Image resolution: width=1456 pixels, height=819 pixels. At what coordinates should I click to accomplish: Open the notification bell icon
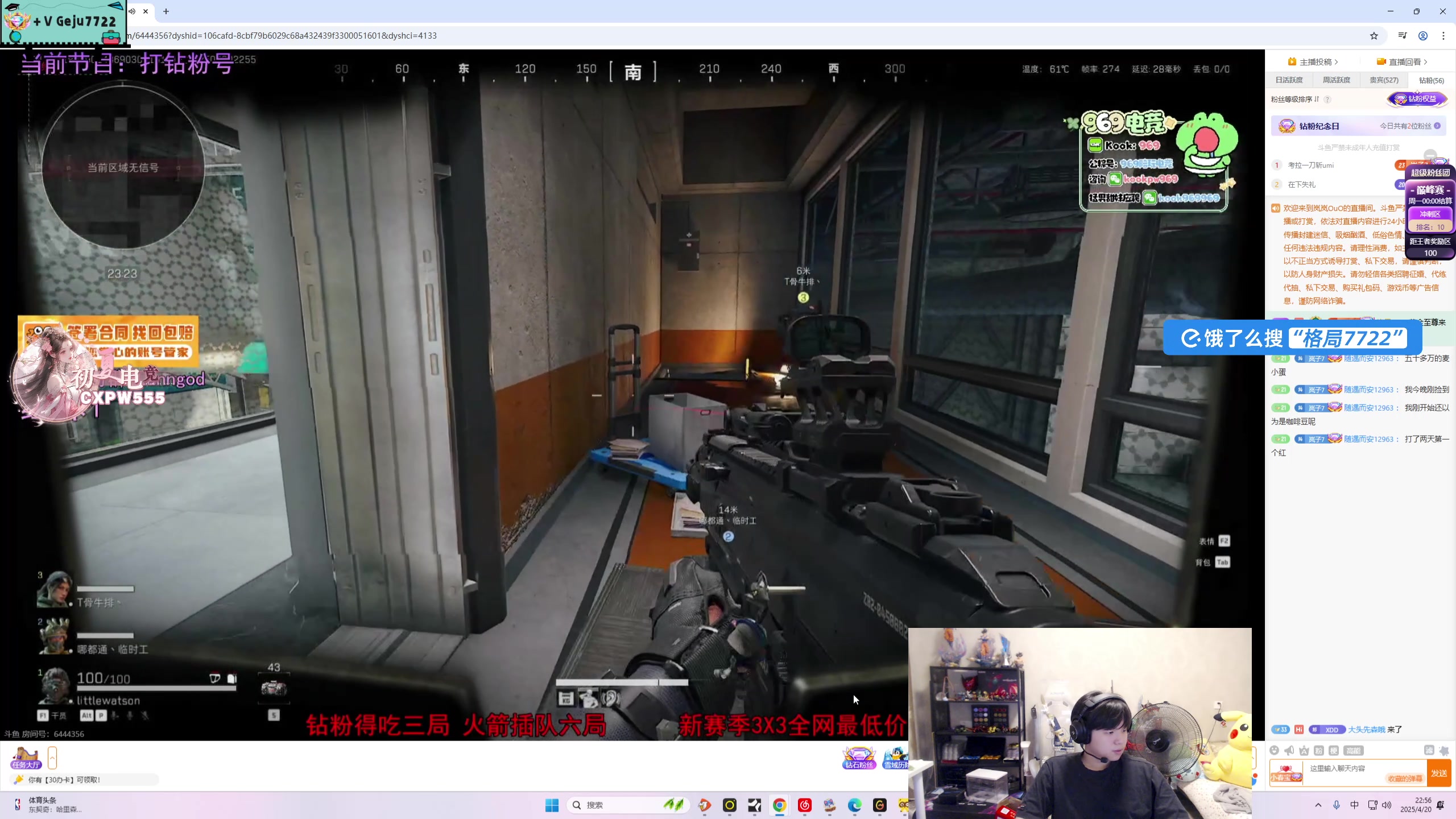pyautogui.click(x=1441, y=805)
